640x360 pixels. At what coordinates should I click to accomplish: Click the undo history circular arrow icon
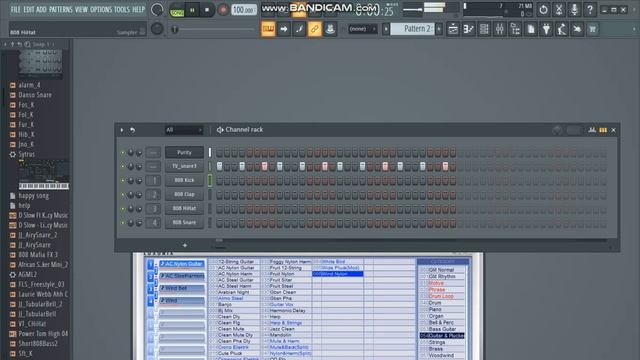click(543, 9)
